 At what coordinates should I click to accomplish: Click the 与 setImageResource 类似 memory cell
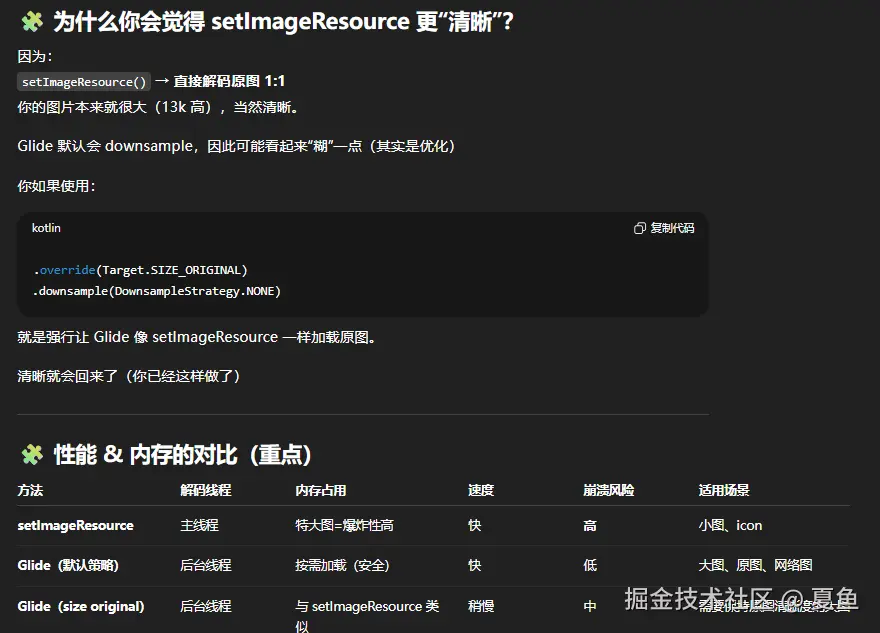367,616
